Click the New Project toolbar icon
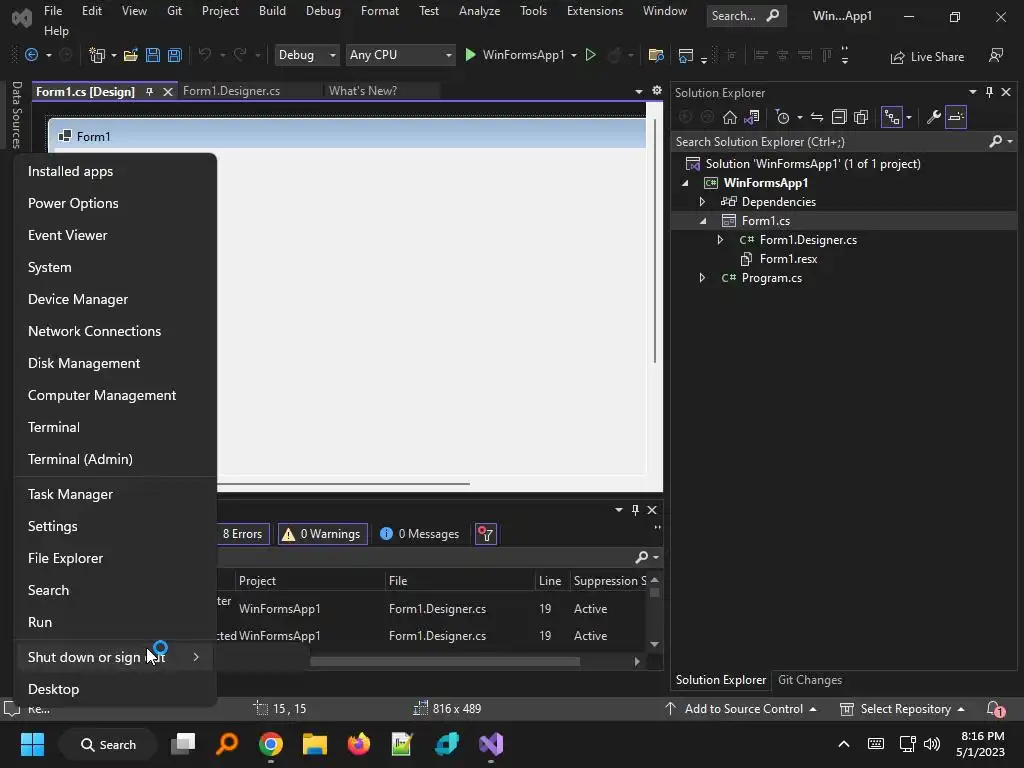The width and height of the screenshot is (1024, 768). click(97, 56)
